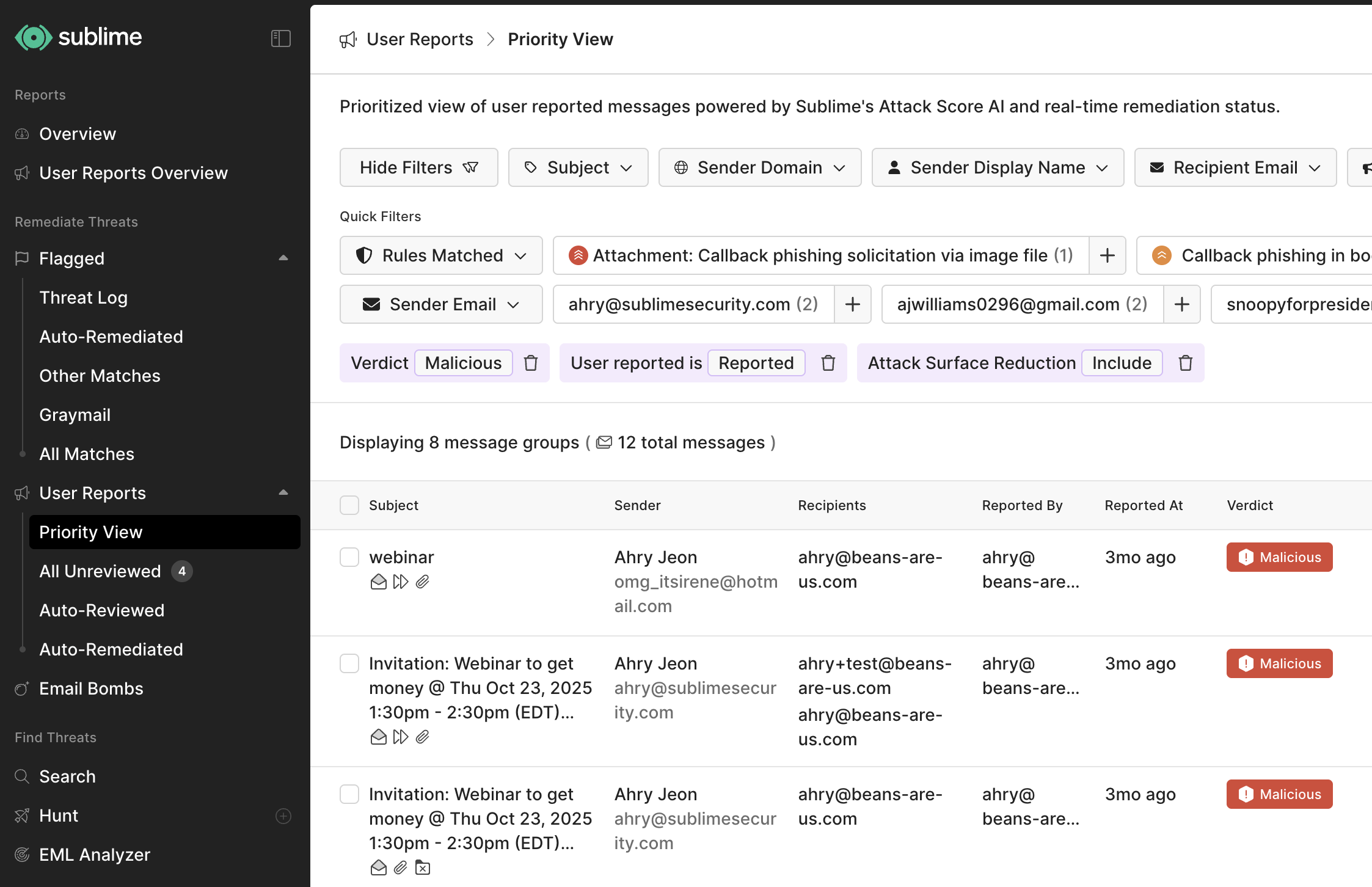Open the webinar message subject
This screenshot has height=887, width=1372.
[401, 557]
